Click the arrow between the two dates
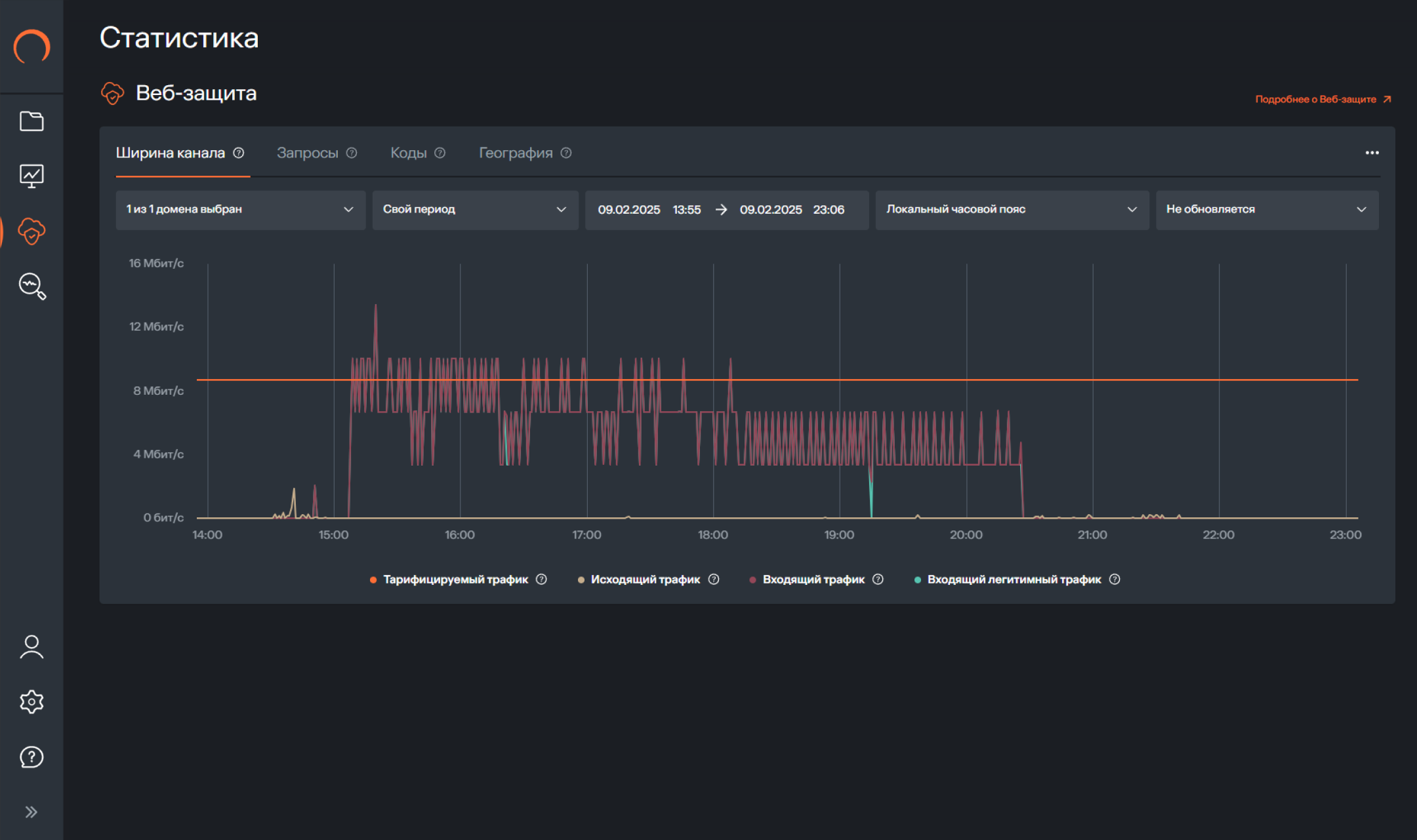Viewport: 1417px width, 840px height. point(721,209)
